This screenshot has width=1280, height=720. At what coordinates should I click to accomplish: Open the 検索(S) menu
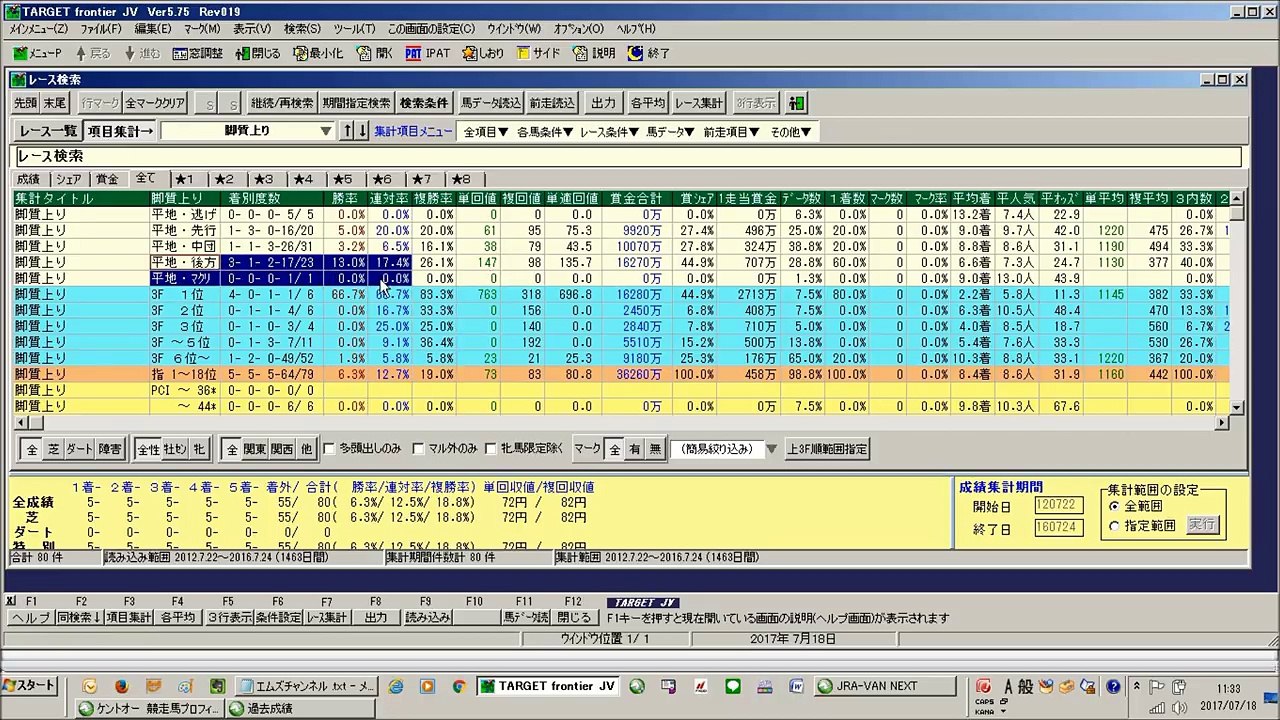pyautogui.click(x=302, y=29)
